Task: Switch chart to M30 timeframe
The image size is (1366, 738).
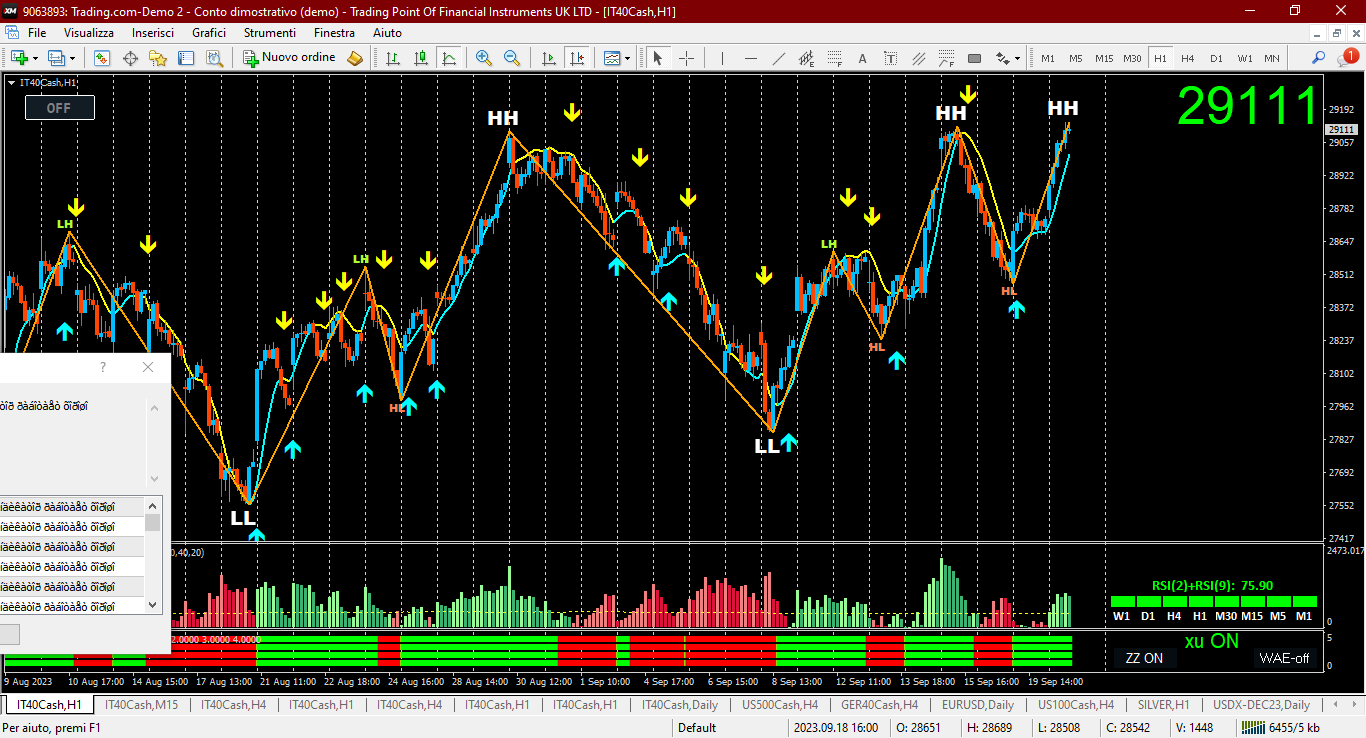Action: [x=1132, y=58]
